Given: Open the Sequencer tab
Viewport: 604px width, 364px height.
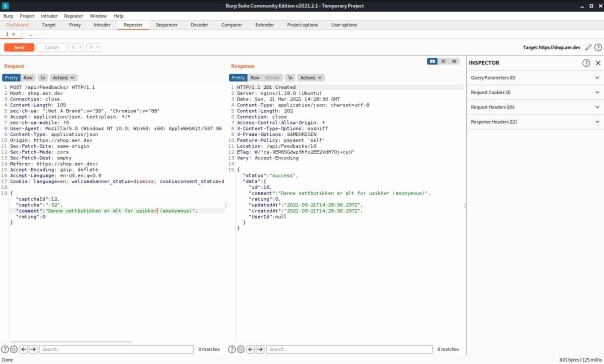Looking at the screenshot, I should tap(166, 25).
